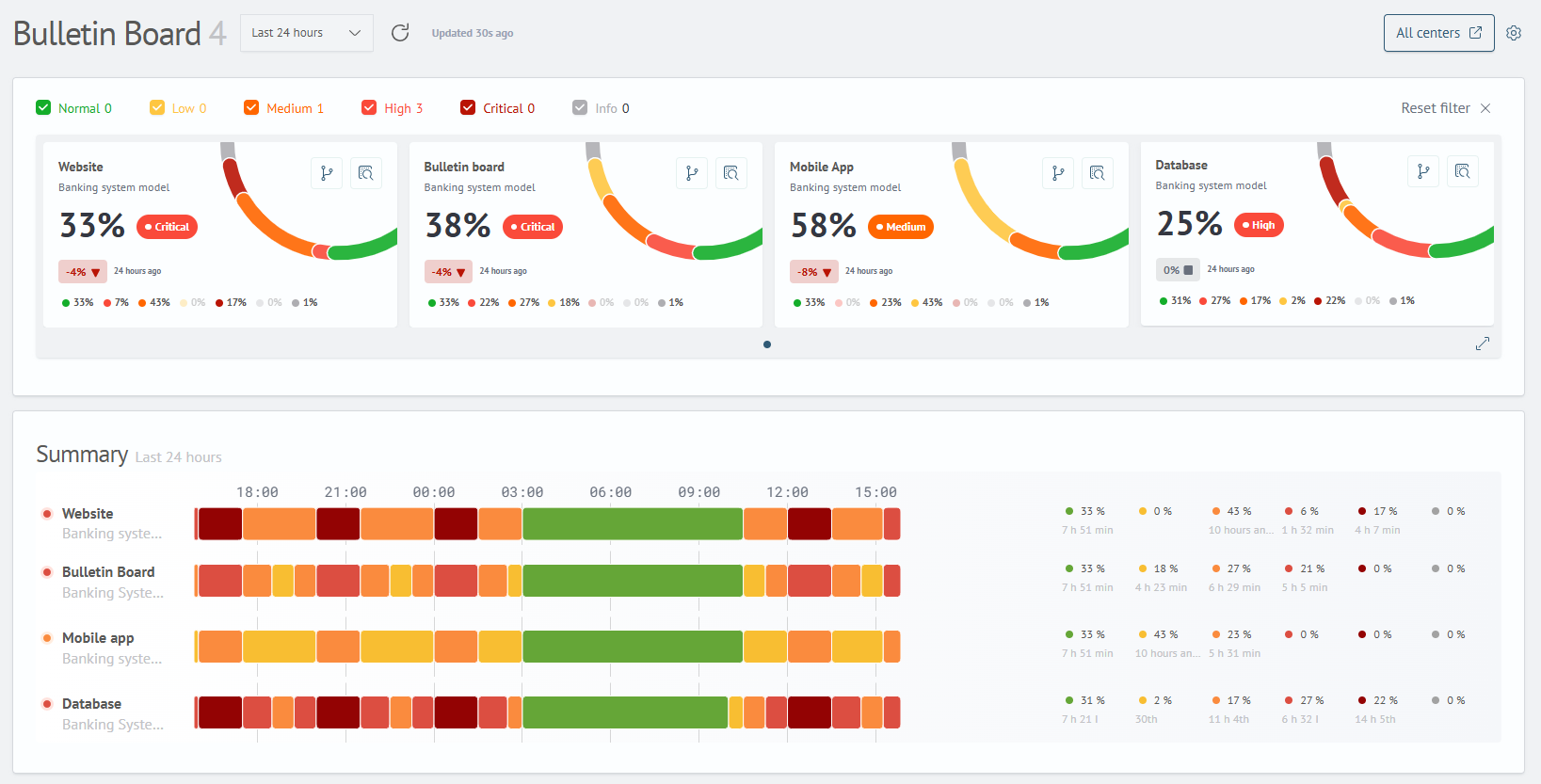
Task: Select the Mobile App card title
Action: click(x=822, y=167)
